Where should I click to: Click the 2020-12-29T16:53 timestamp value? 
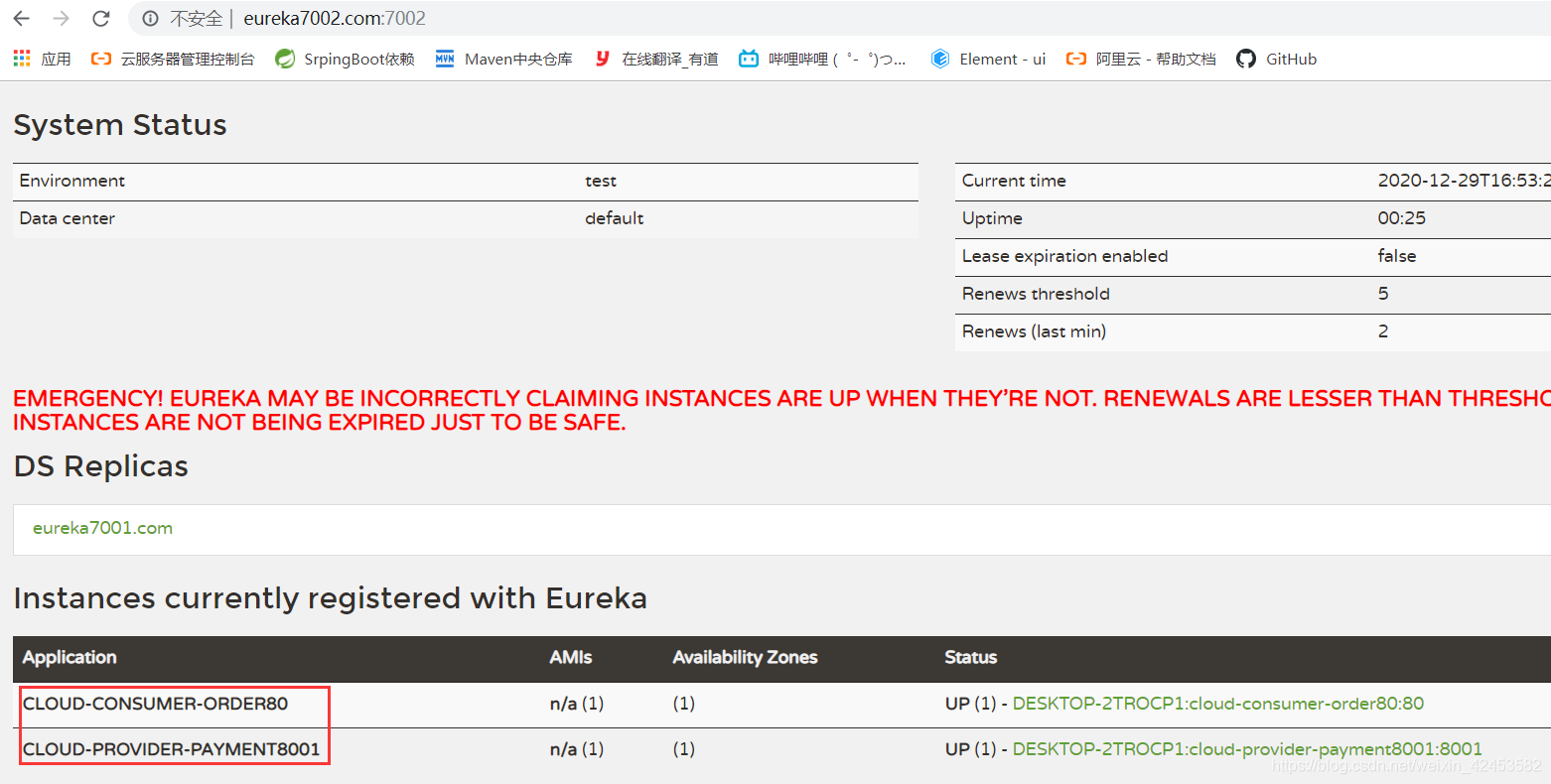coord(1464,181)
